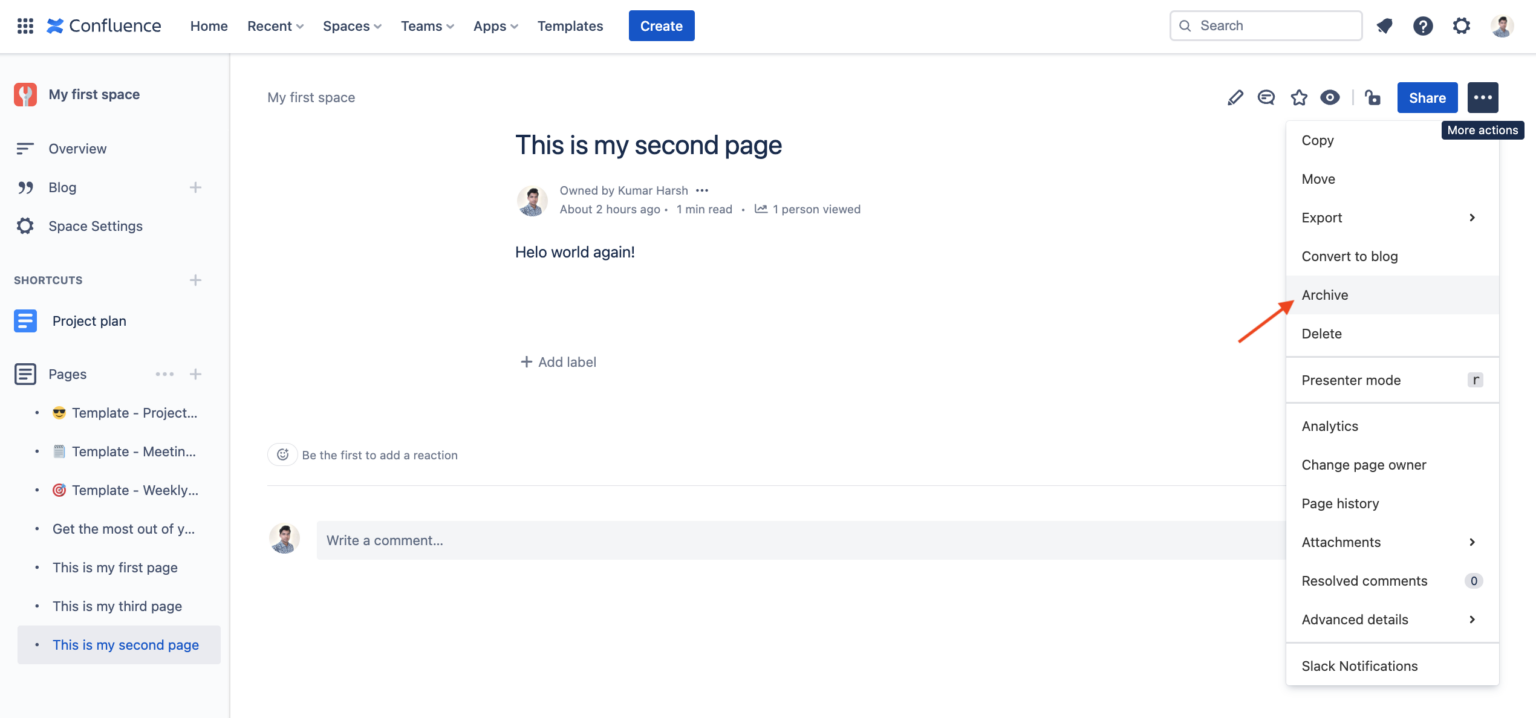
Task: Click your profile avatar in the top right
Action: click(x=1502, y=25)
